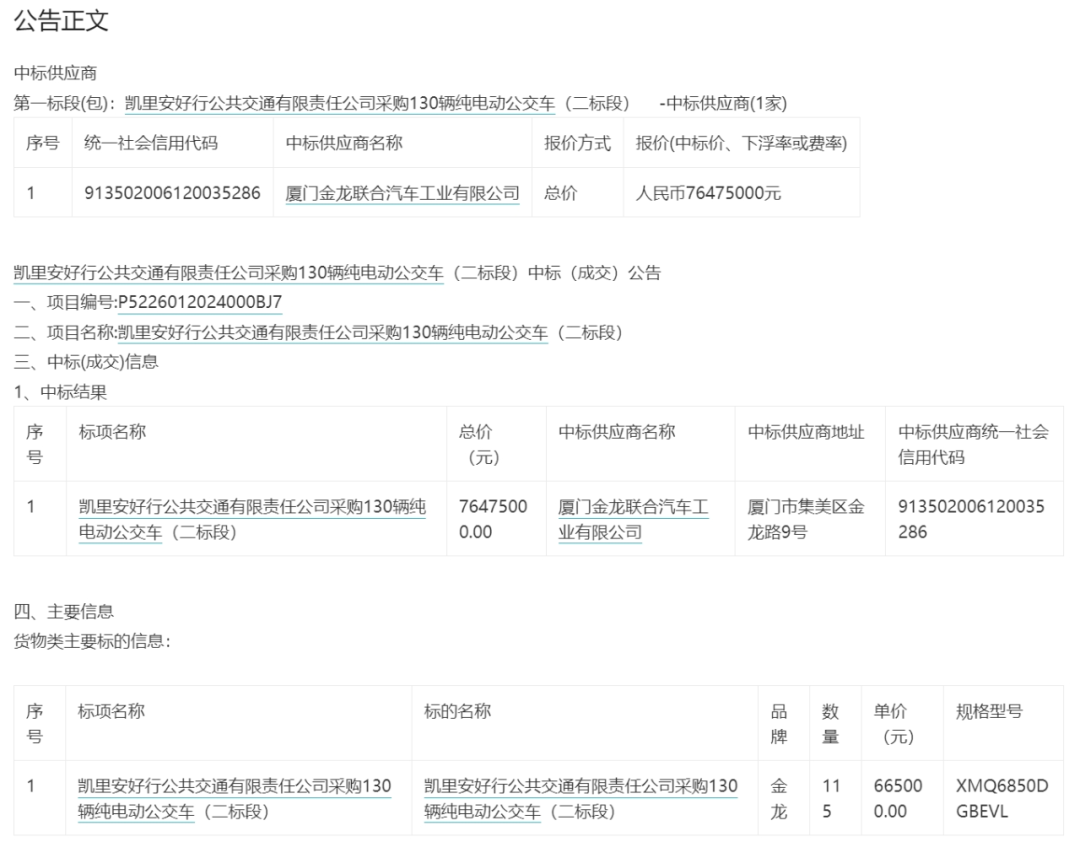This screenshot has width=1080, height=842.
Task: Click the quantity cell 115
Action: (831, 799)
